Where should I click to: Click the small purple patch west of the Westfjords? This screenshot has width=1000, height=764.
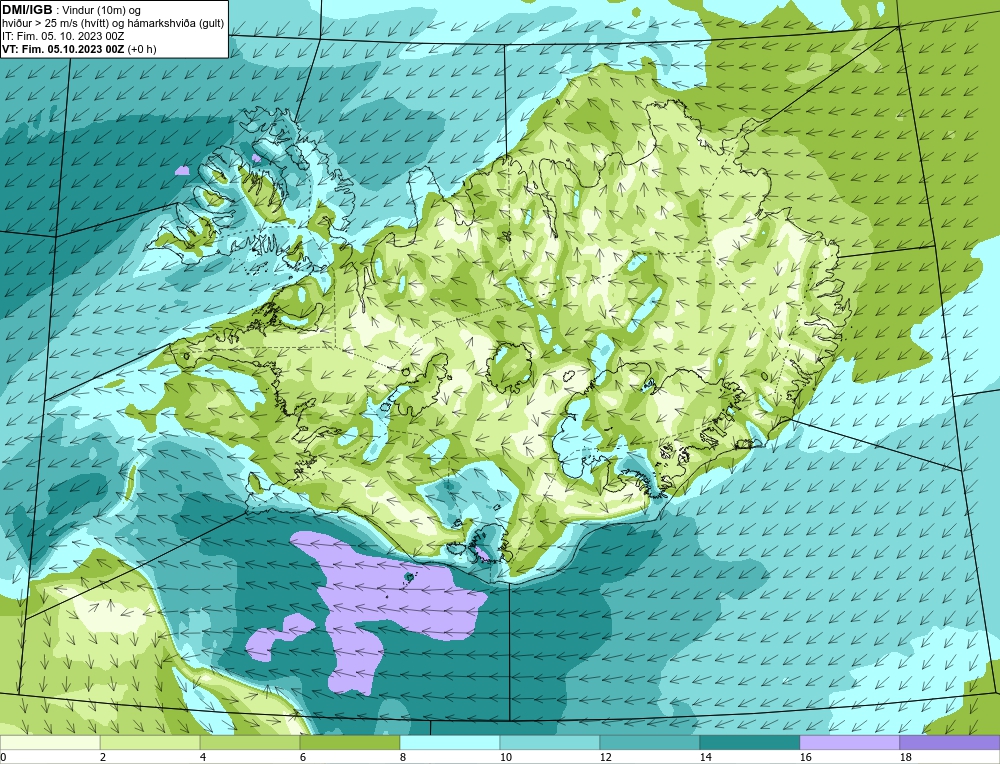pyautogui.click(x=182, y=170)
